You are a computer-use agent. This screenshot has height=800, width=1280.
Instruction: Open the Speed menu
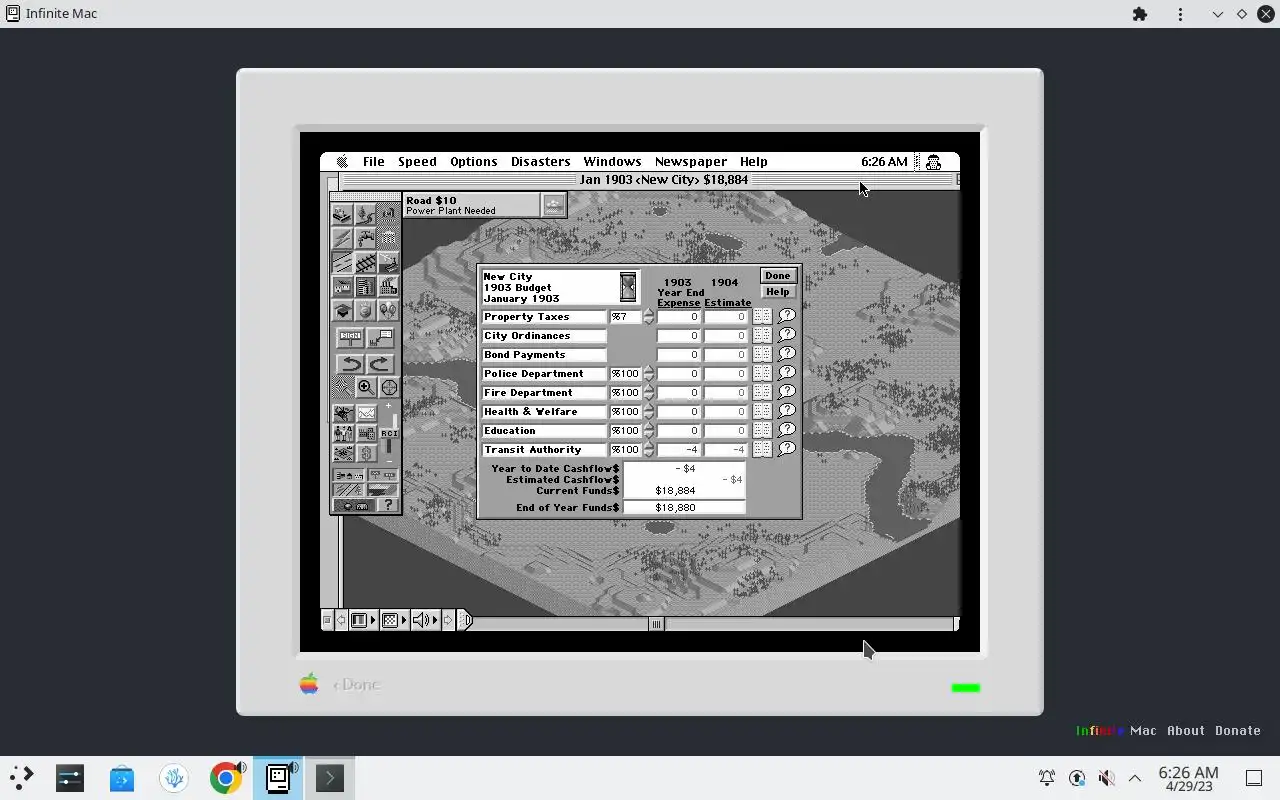417,161
